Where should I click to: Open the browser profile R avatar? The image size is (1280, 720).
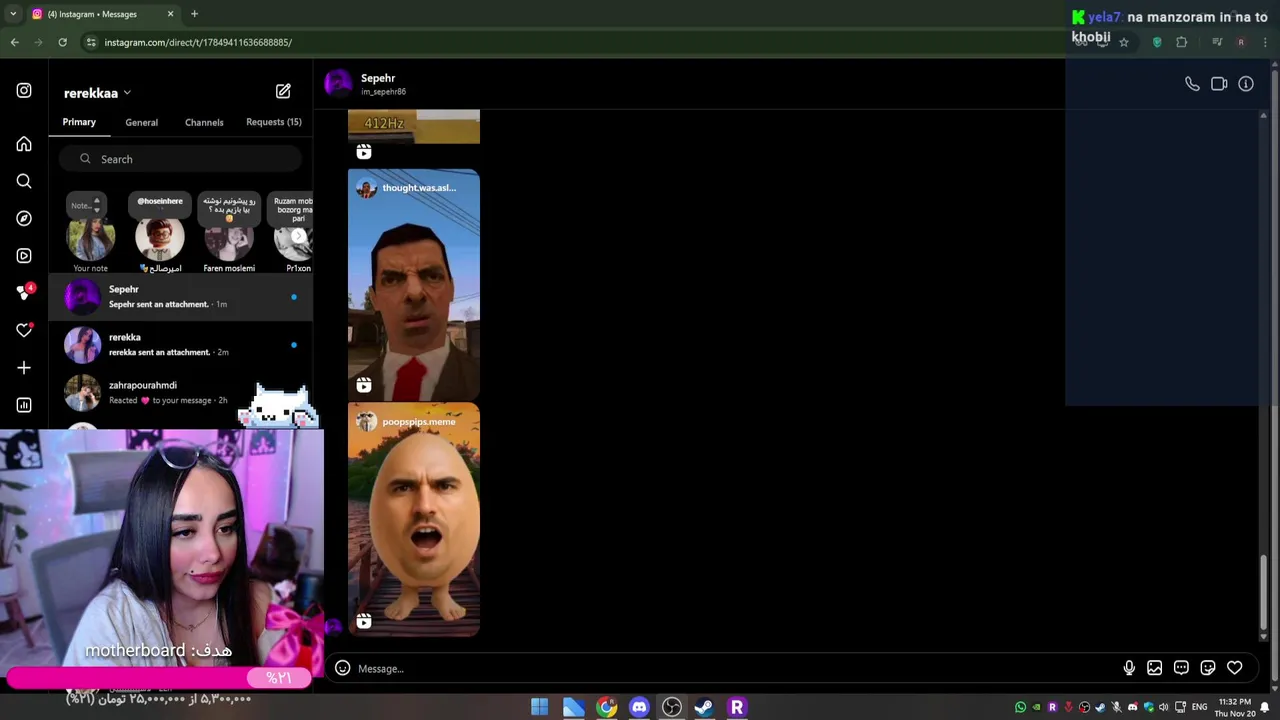[x=1241, y=42]
